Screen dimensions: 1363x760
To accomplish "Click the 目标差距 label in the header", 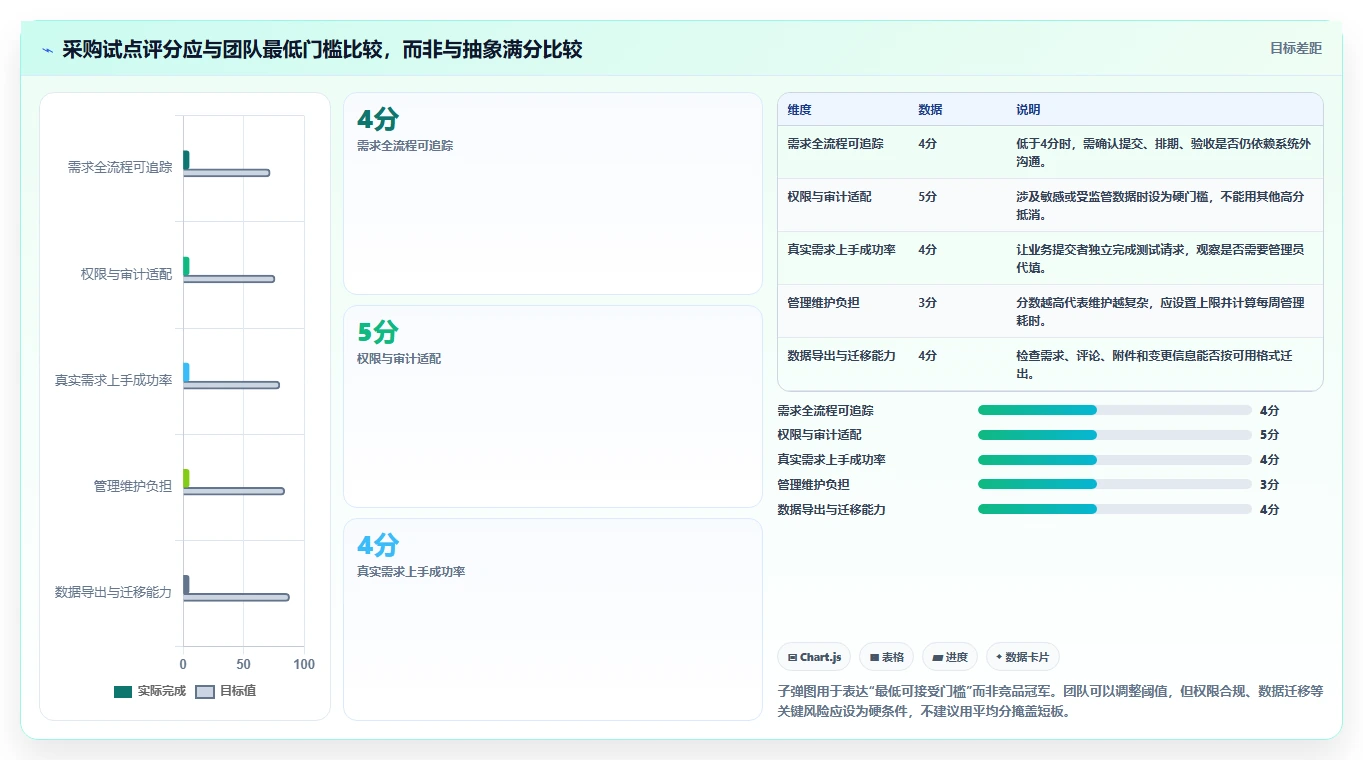I will coord(1296,48).
